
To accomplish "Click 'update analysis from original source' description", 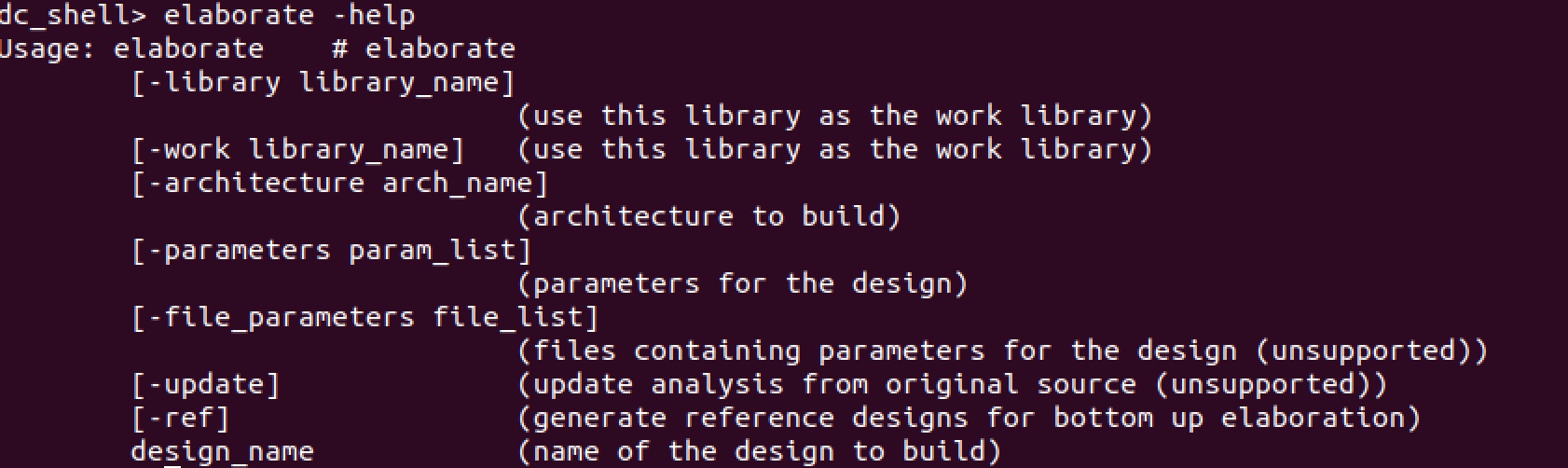I will 952,385.
